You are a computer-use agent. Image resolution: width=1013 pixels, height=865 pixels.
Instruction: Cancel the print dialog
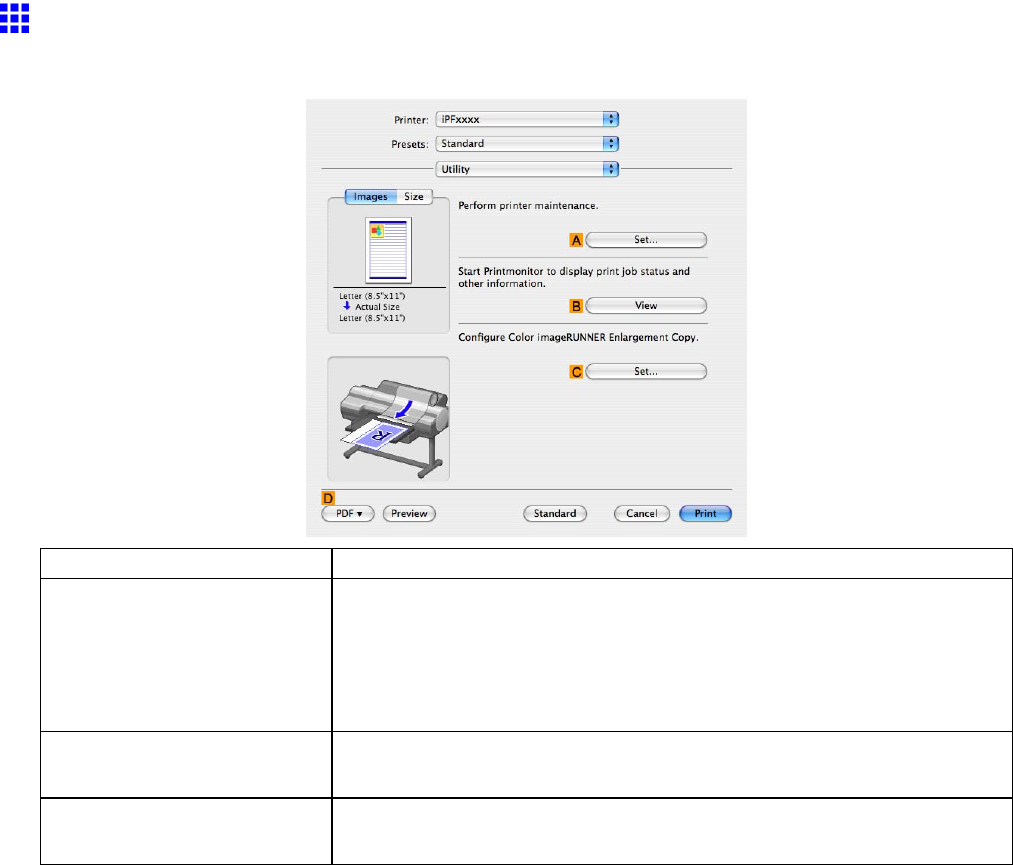tap(642, 514)
